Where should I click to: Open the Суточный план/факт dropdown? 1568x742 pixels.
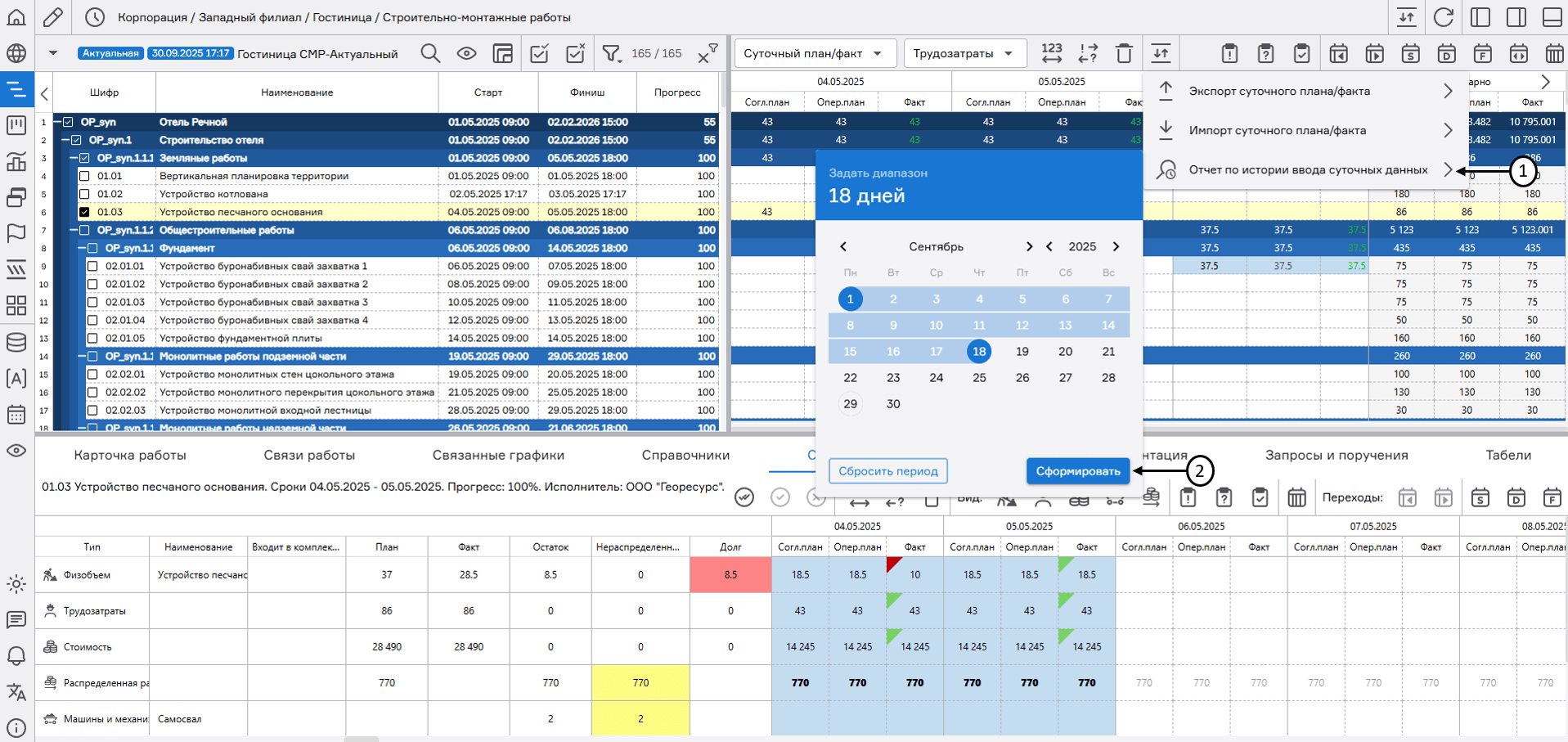click(815, 54)
